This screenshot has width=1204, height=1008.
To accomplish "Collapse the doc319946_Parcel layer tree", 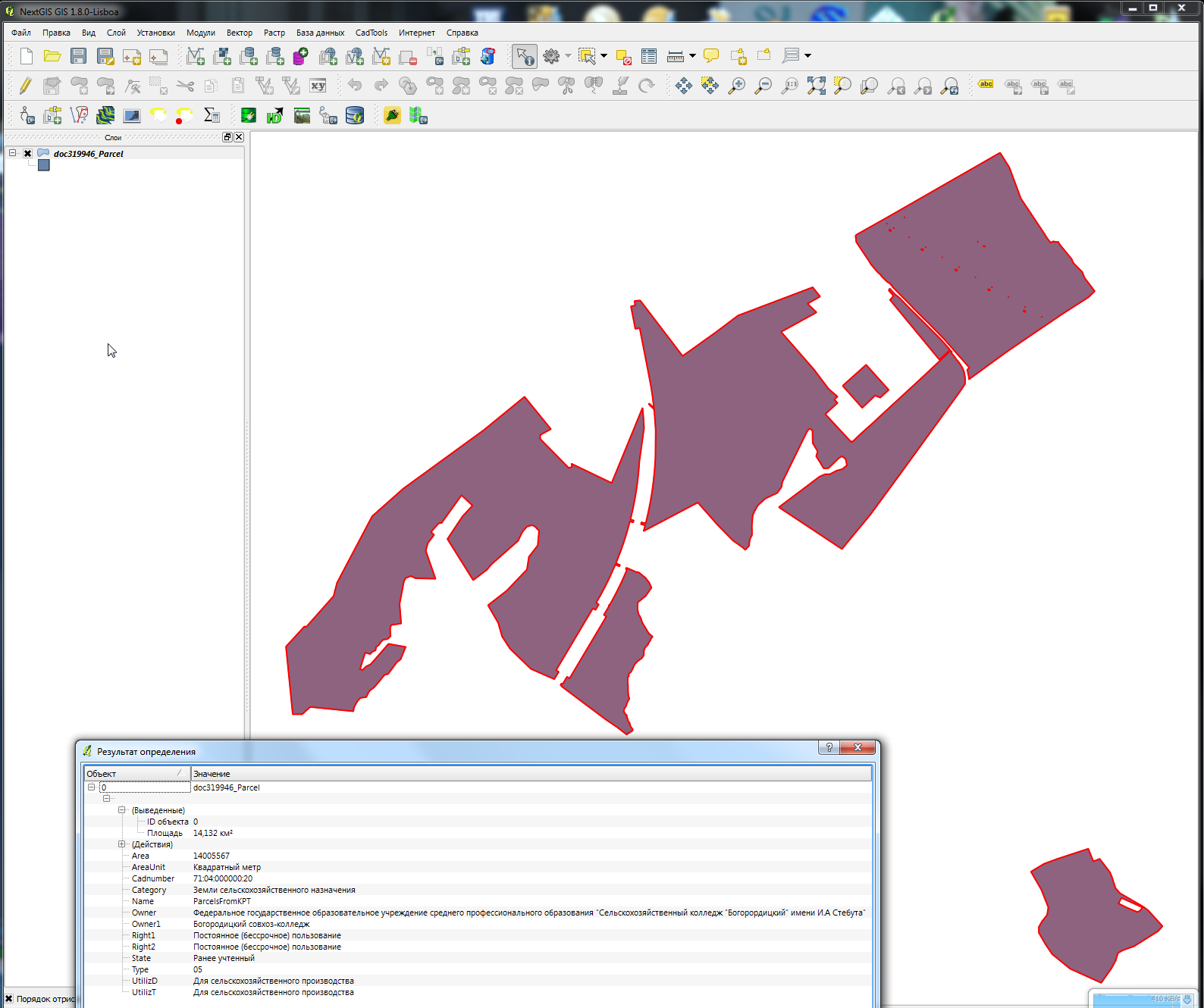I will (x=13, y=153).
